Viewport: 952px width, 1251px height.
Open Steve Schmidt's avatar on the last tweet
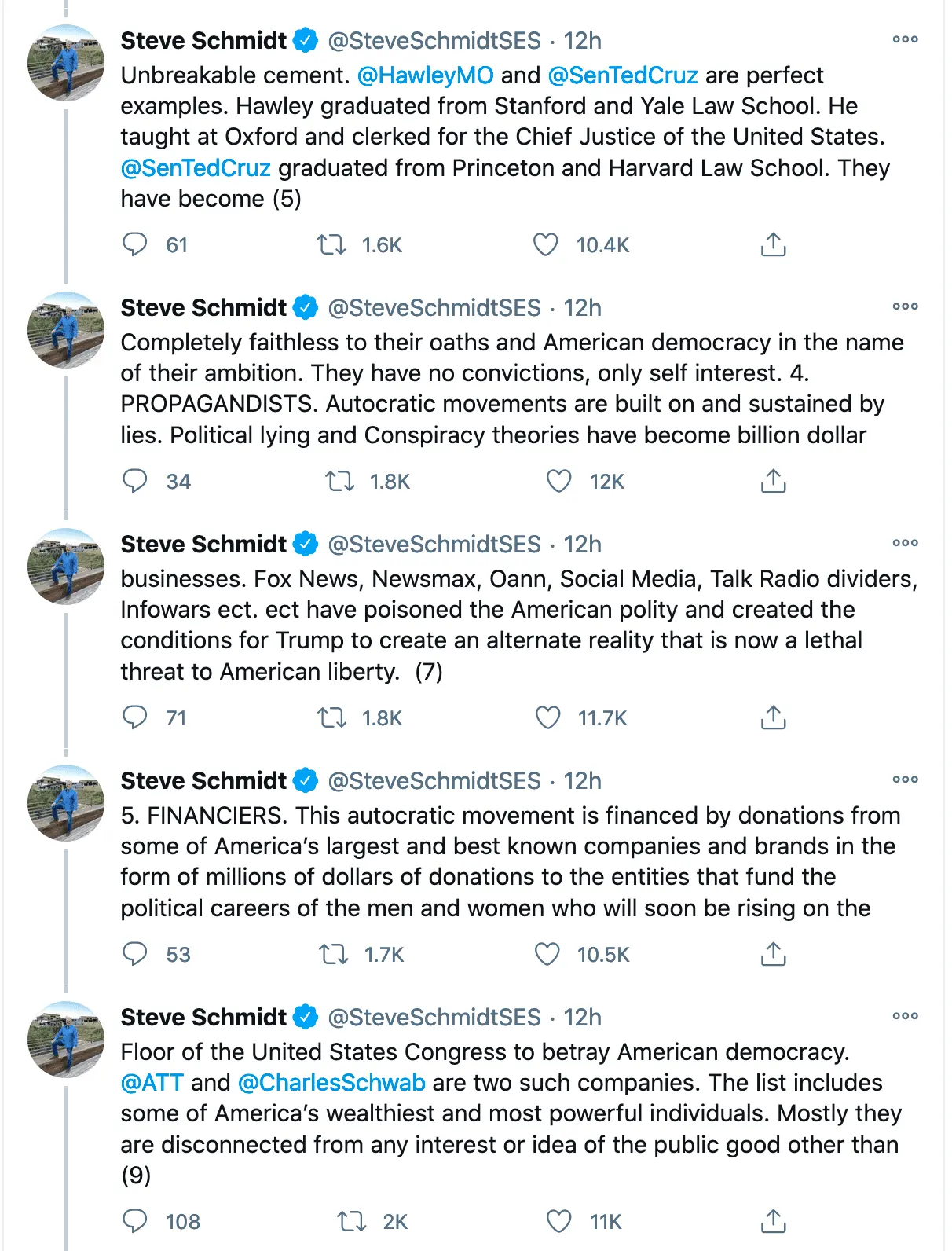tap(66, 1039)
